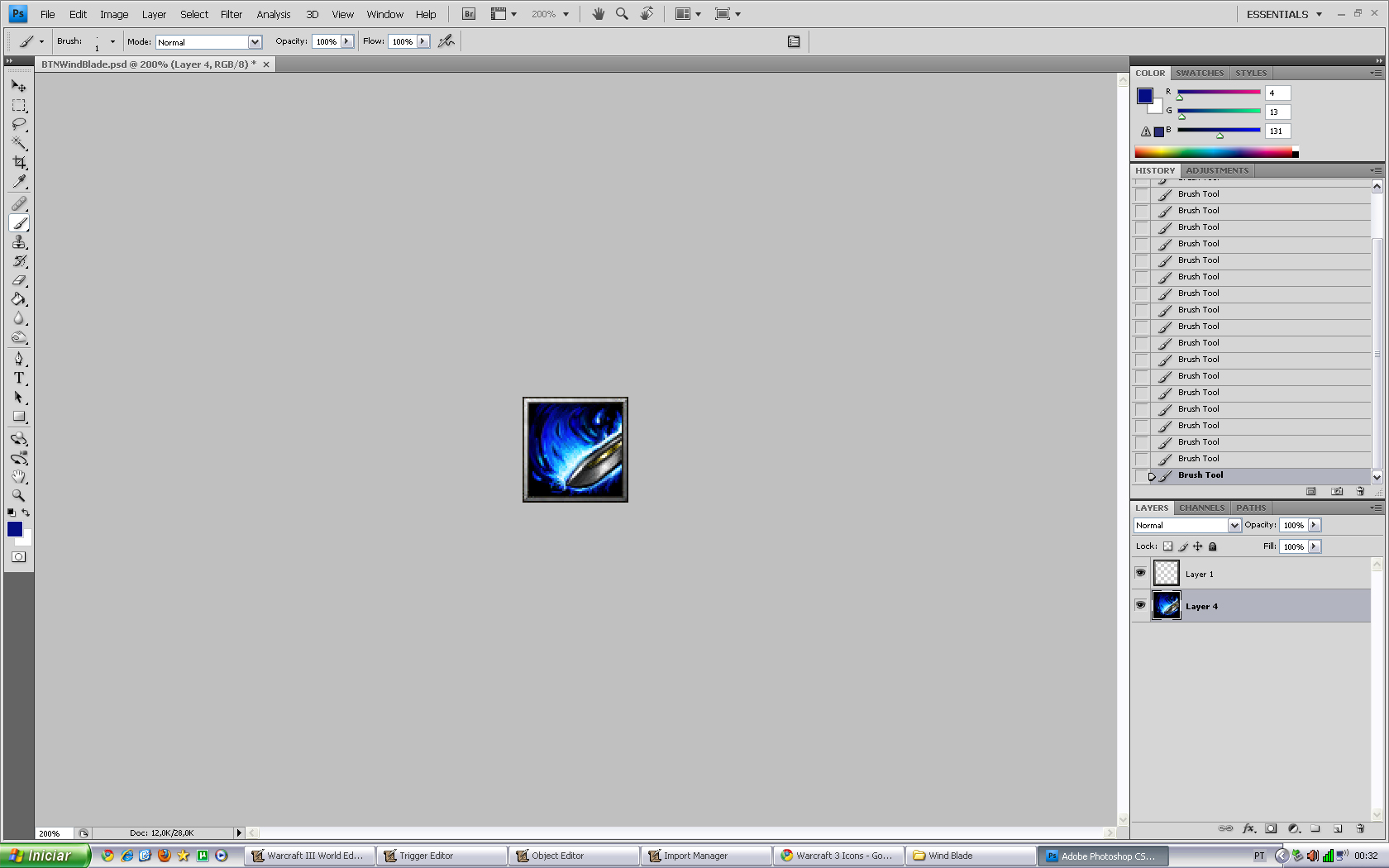1389x868 pixels.
Task: Select the Rectangle shape tool
Action: [x=19, y=417]
